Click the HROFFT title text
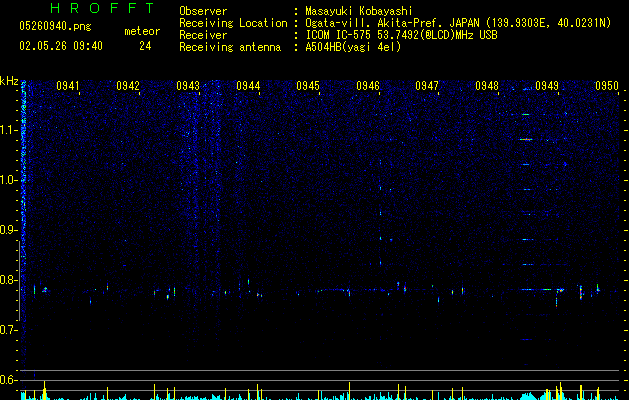Image resolution: width=629 pixels, height=400 pixels. point(102,8)
